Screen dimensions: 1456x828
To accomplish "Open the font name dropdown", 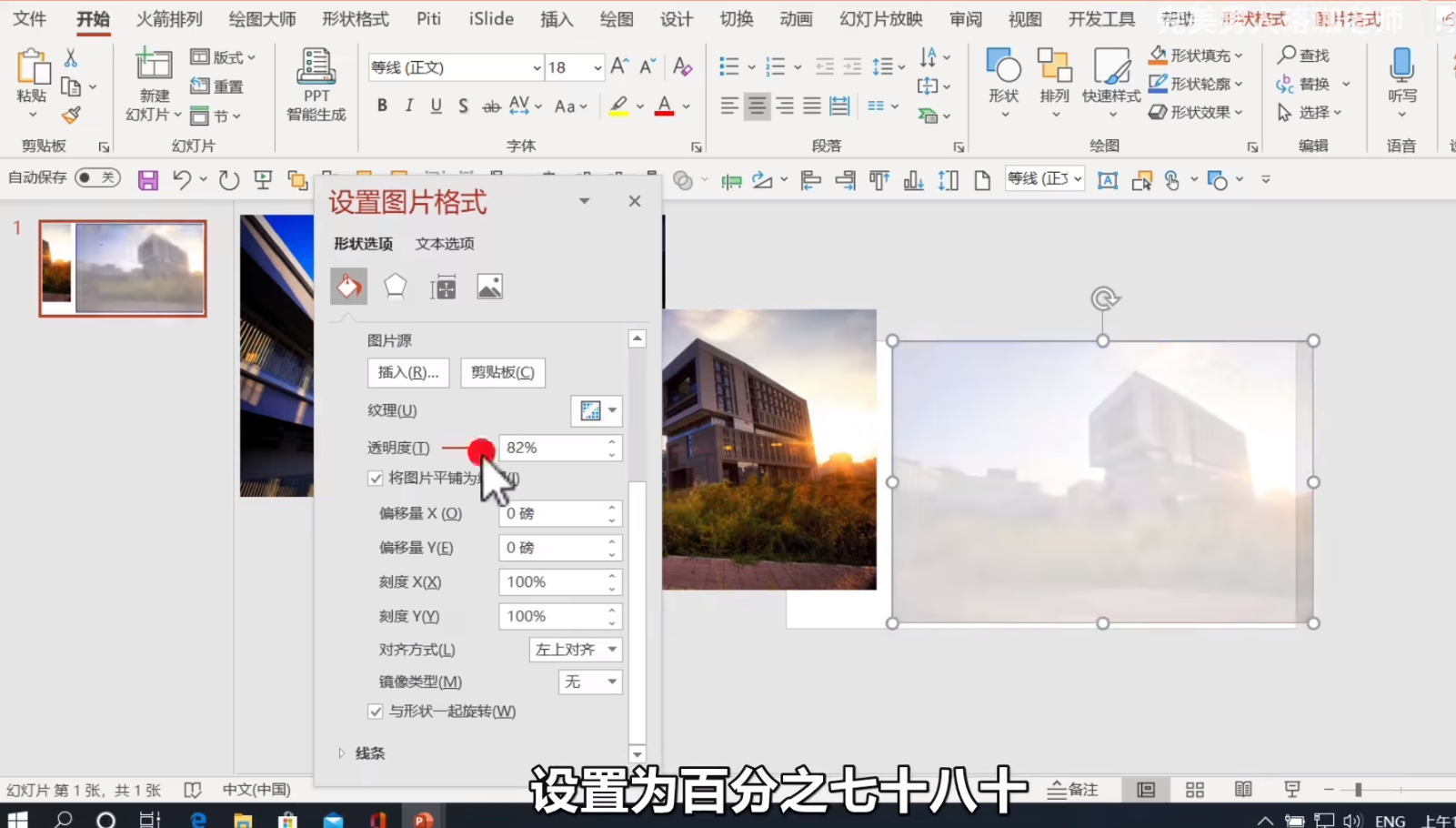I will 537,67.
